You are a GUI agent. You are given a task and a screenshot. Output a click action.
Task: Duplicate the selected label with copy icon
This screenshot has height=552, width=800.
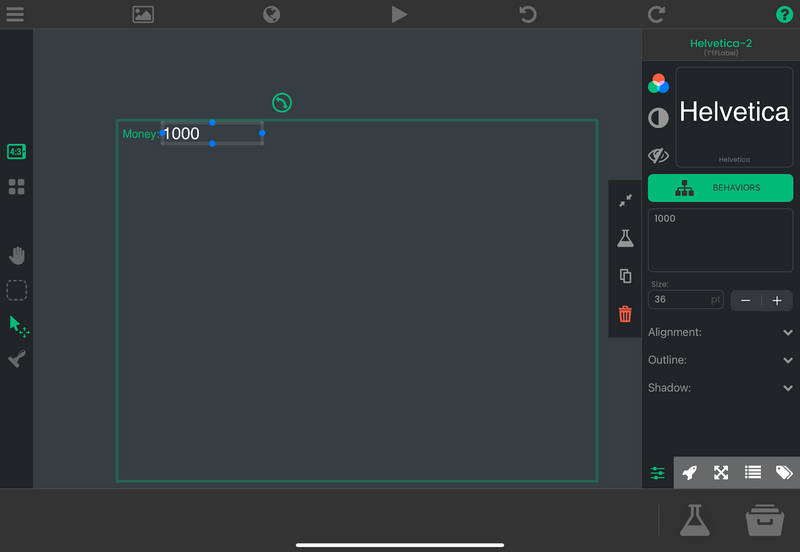pos(626,276)
